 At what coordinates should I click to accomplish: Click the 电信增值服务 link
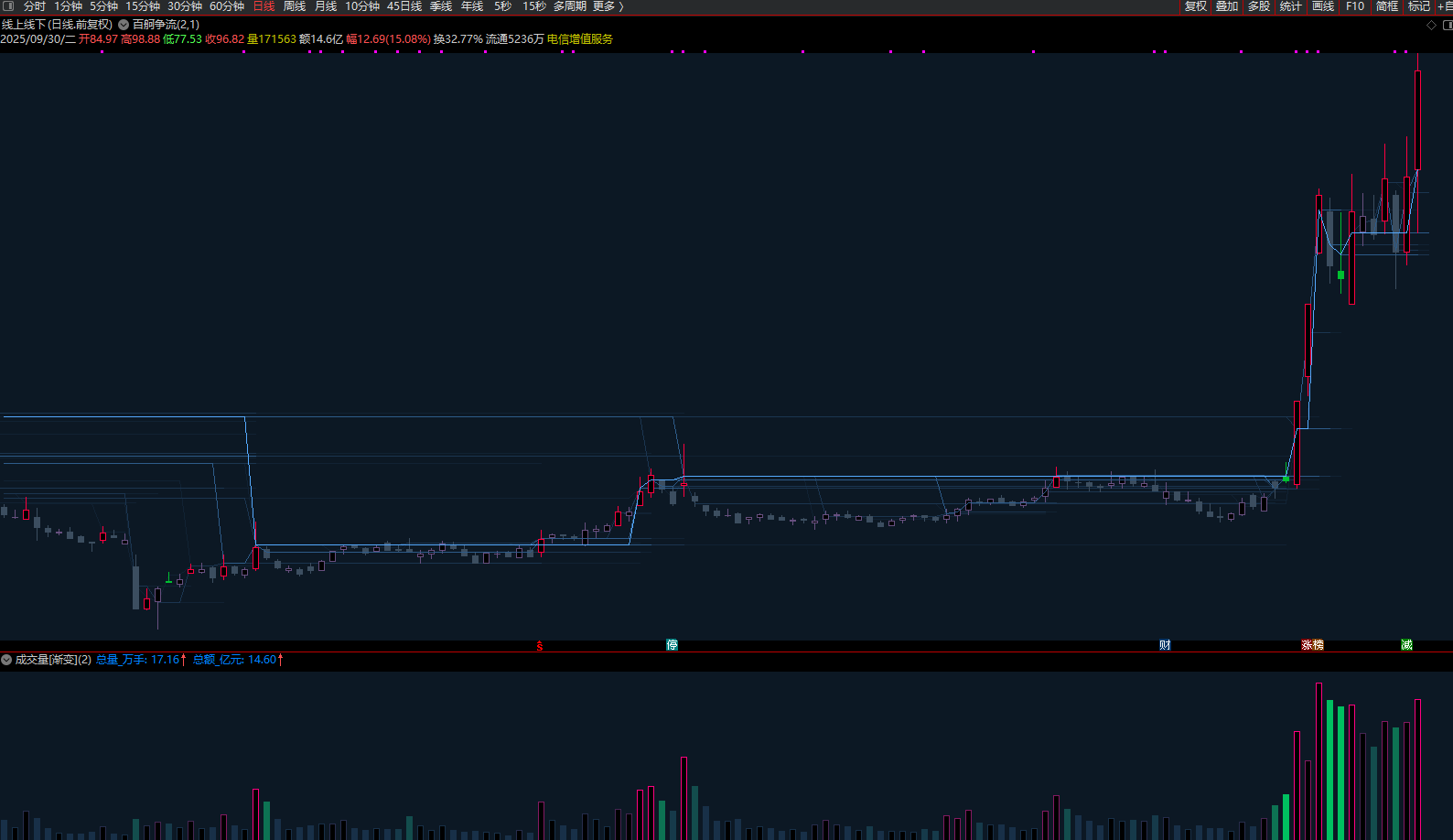pos(580,39)
